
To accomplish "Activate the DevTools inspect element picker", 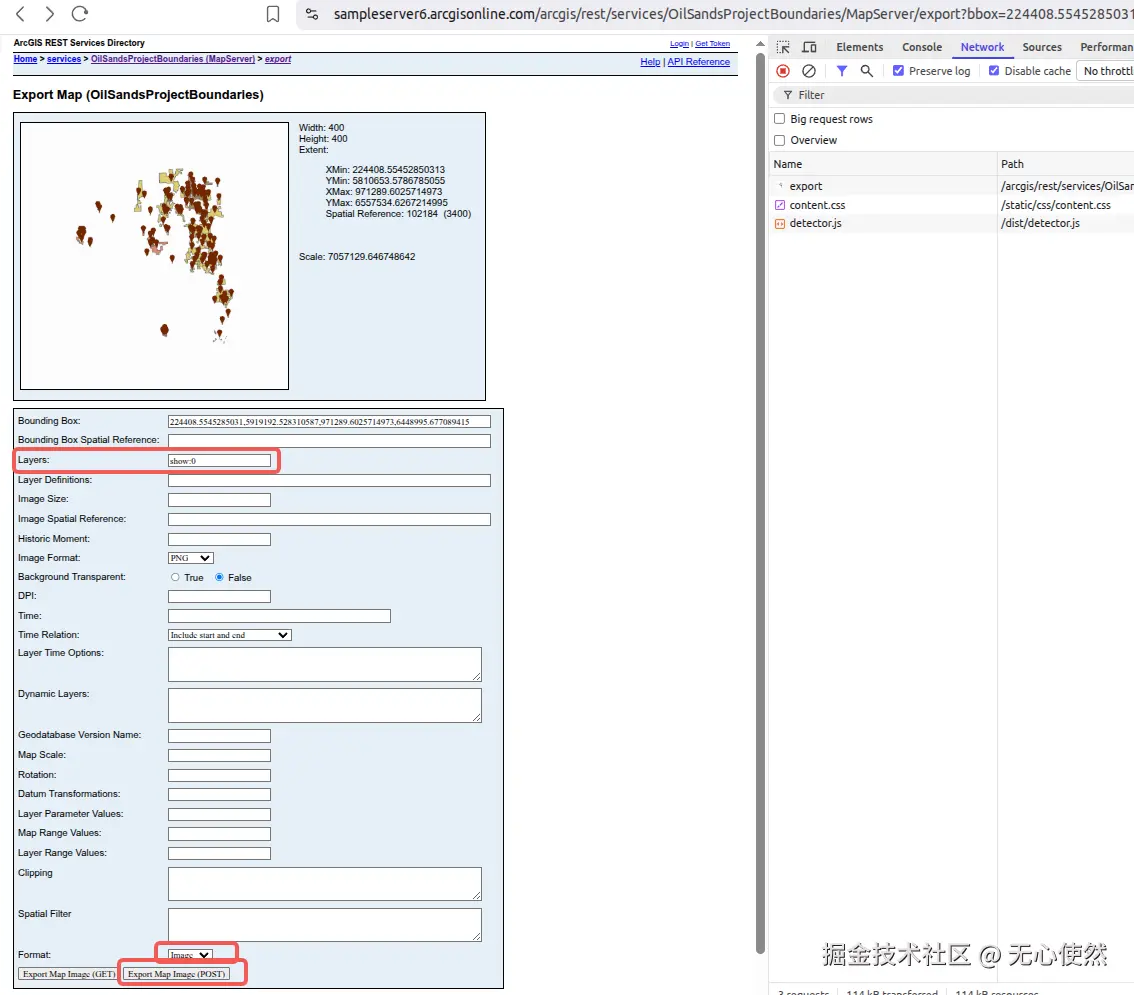I will point(783,47).
